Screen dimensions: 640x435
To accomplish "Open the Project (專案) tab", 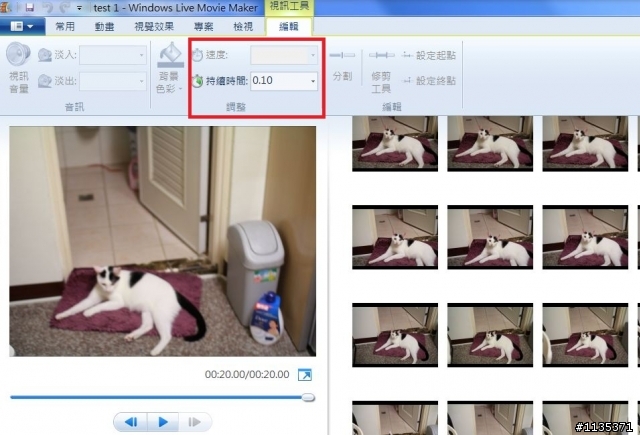I will [x=204, y=27].
